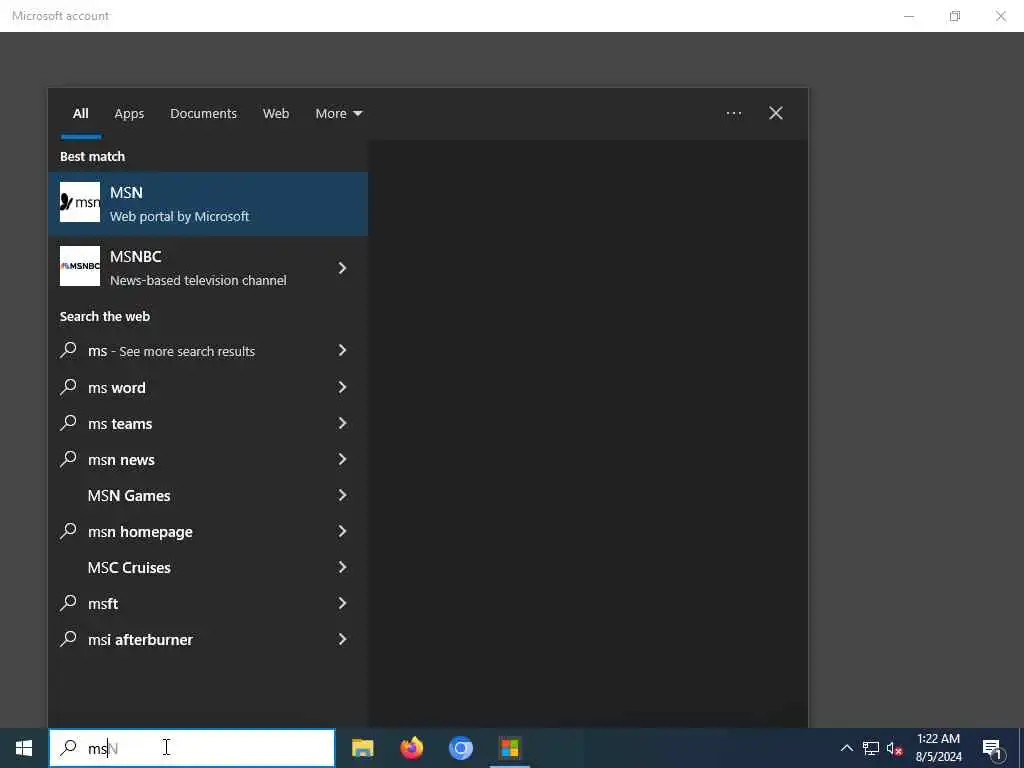Open the notification Action Center icon
This screenshot has height=768, width=1024.
tap(992, 748)
